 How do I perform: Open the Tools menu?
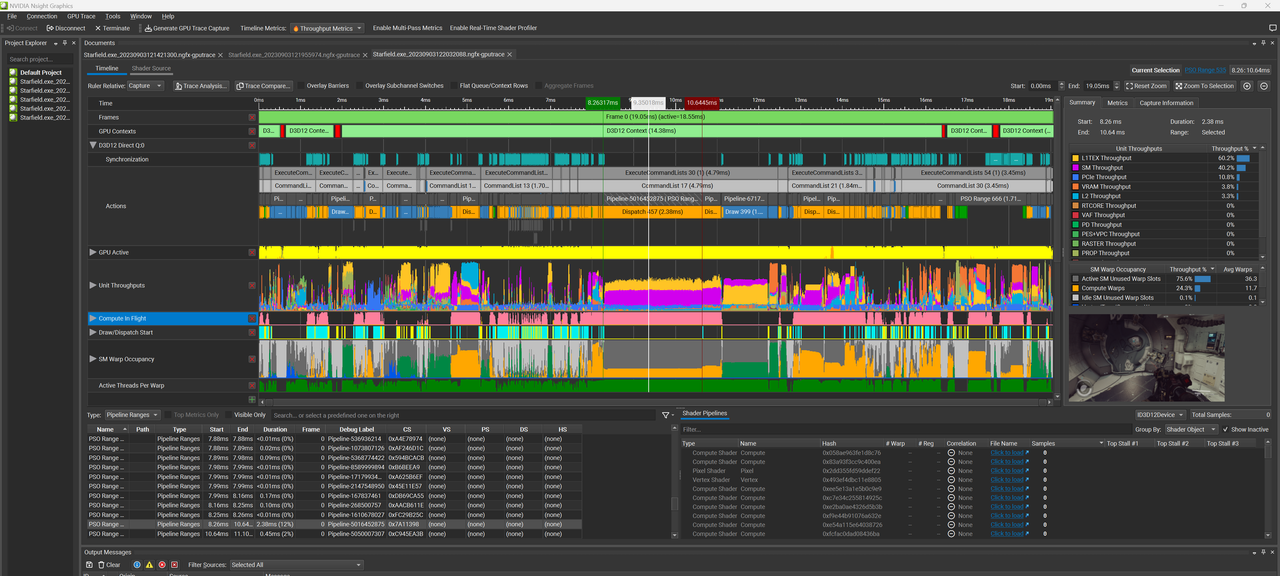click(113, 16)
